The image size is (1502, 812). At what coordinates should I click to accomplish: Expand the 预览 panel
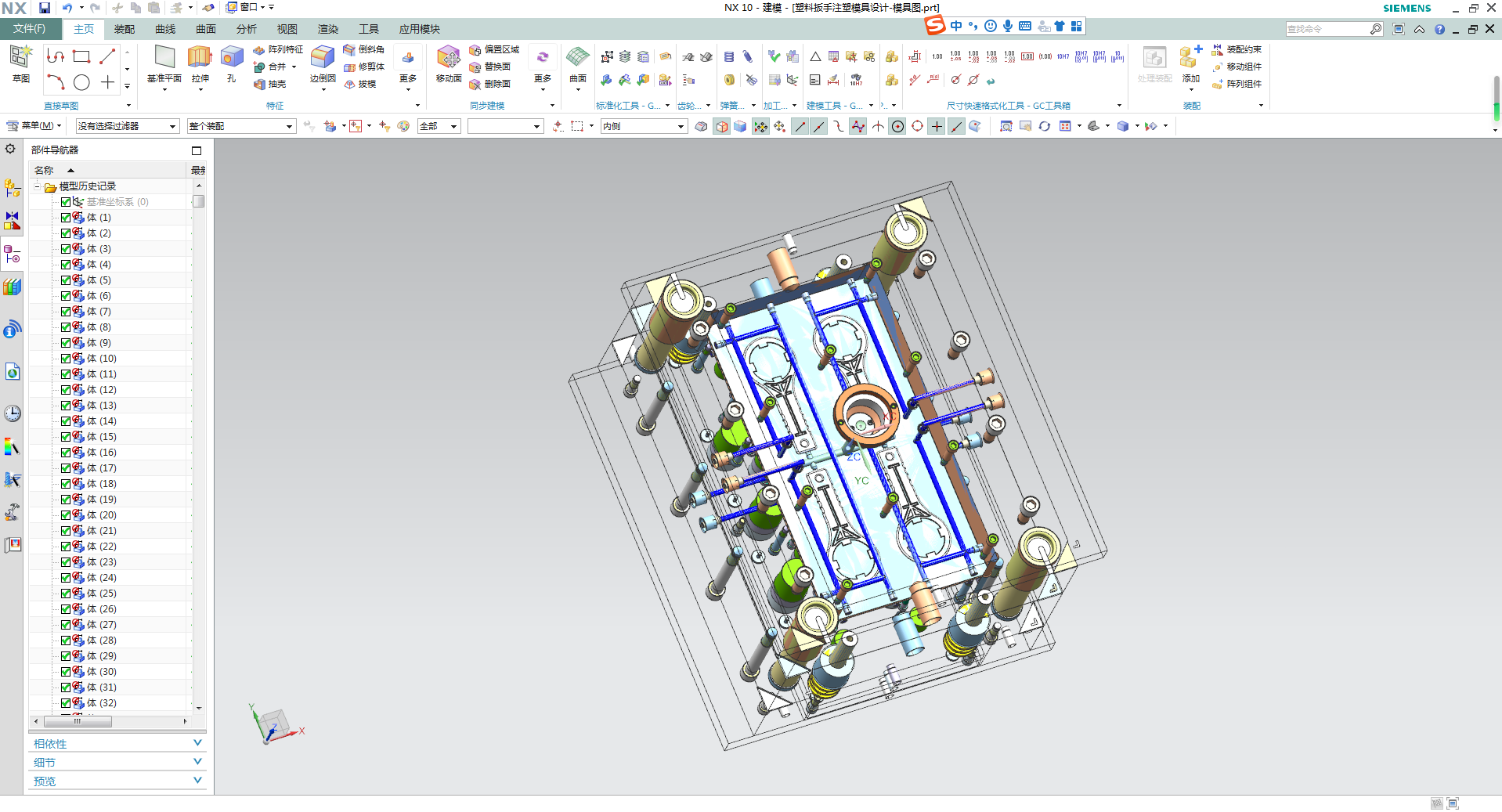point(117,781)
